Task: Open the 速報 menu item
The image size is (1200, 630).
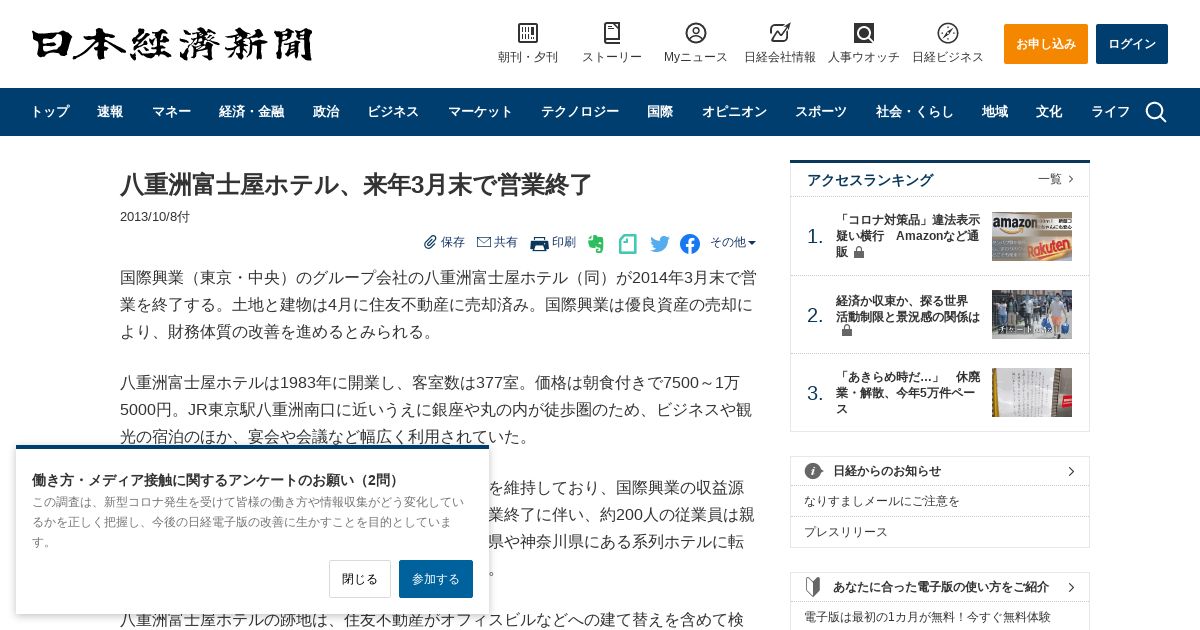Action: click(110, 112)
